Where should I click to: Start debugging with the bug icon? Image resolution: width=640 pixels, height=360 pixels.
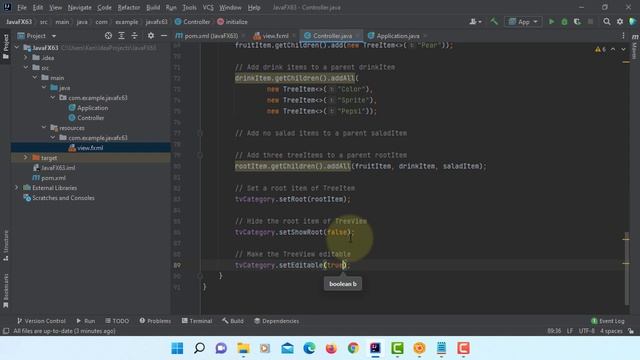564,22
